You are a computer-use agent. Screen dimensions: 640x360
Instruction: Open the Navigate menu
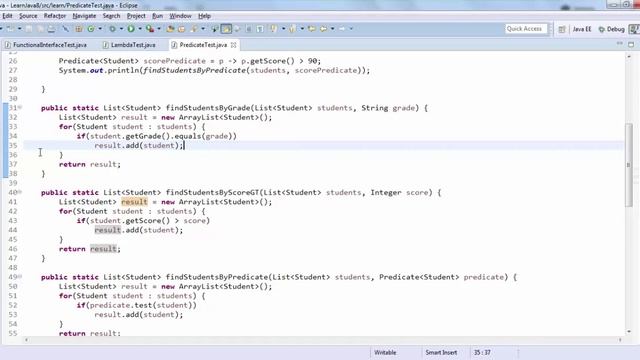click(x=84, y=16)
